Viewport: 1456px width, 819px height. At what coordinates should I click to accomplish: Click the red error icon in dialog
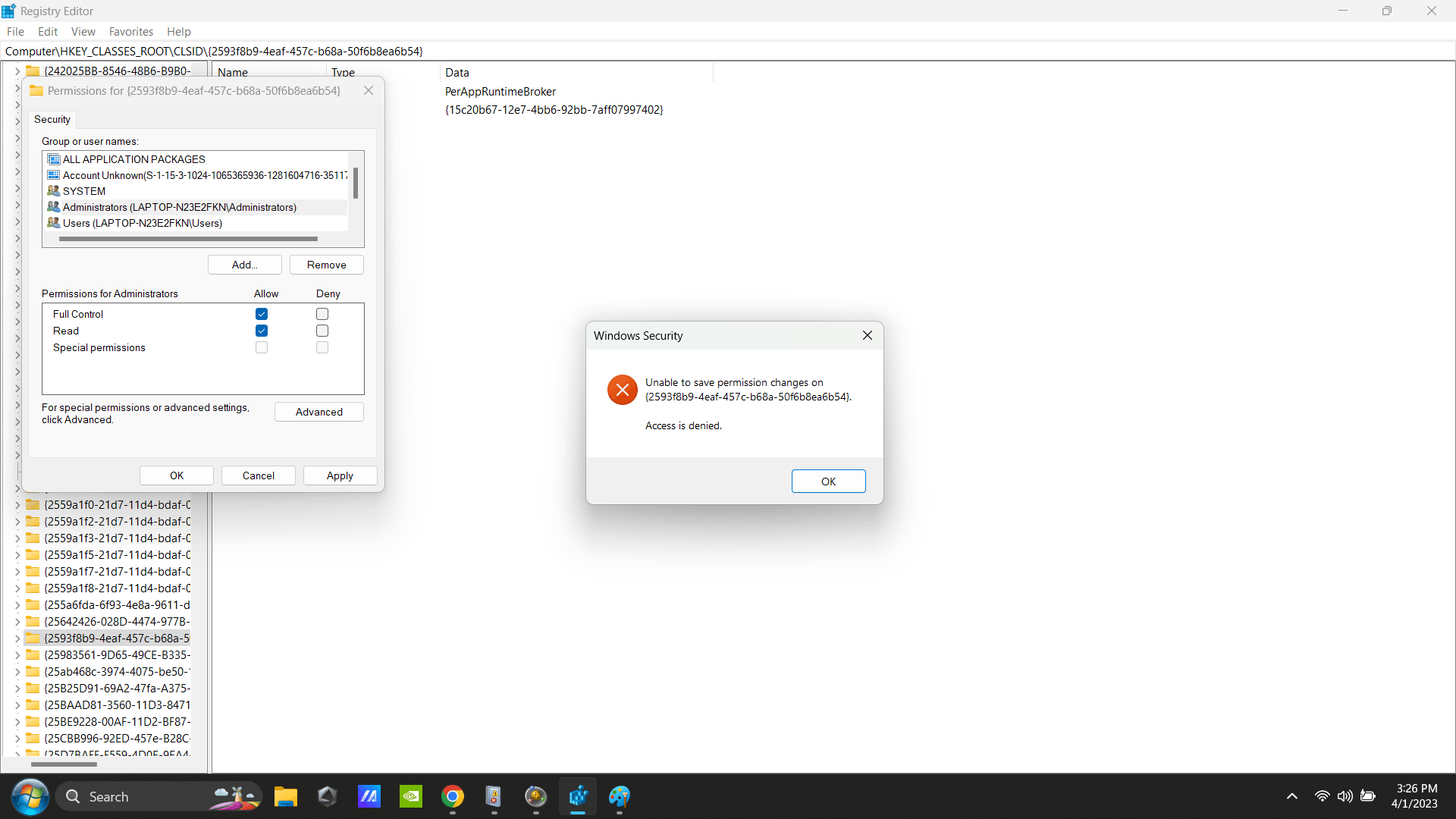(x=622, y=390)
